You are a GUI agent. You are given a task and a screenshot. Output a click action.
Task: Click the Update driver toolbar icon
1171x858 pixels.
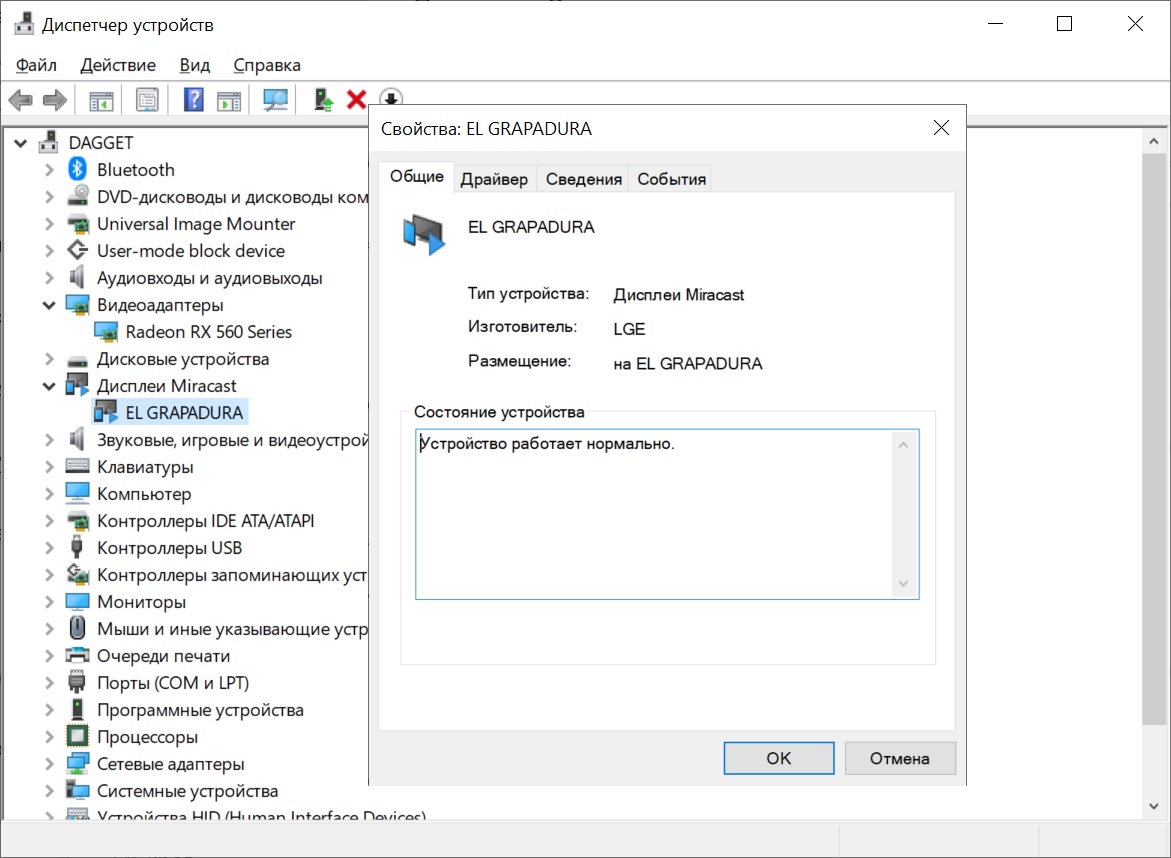[323, 100]
